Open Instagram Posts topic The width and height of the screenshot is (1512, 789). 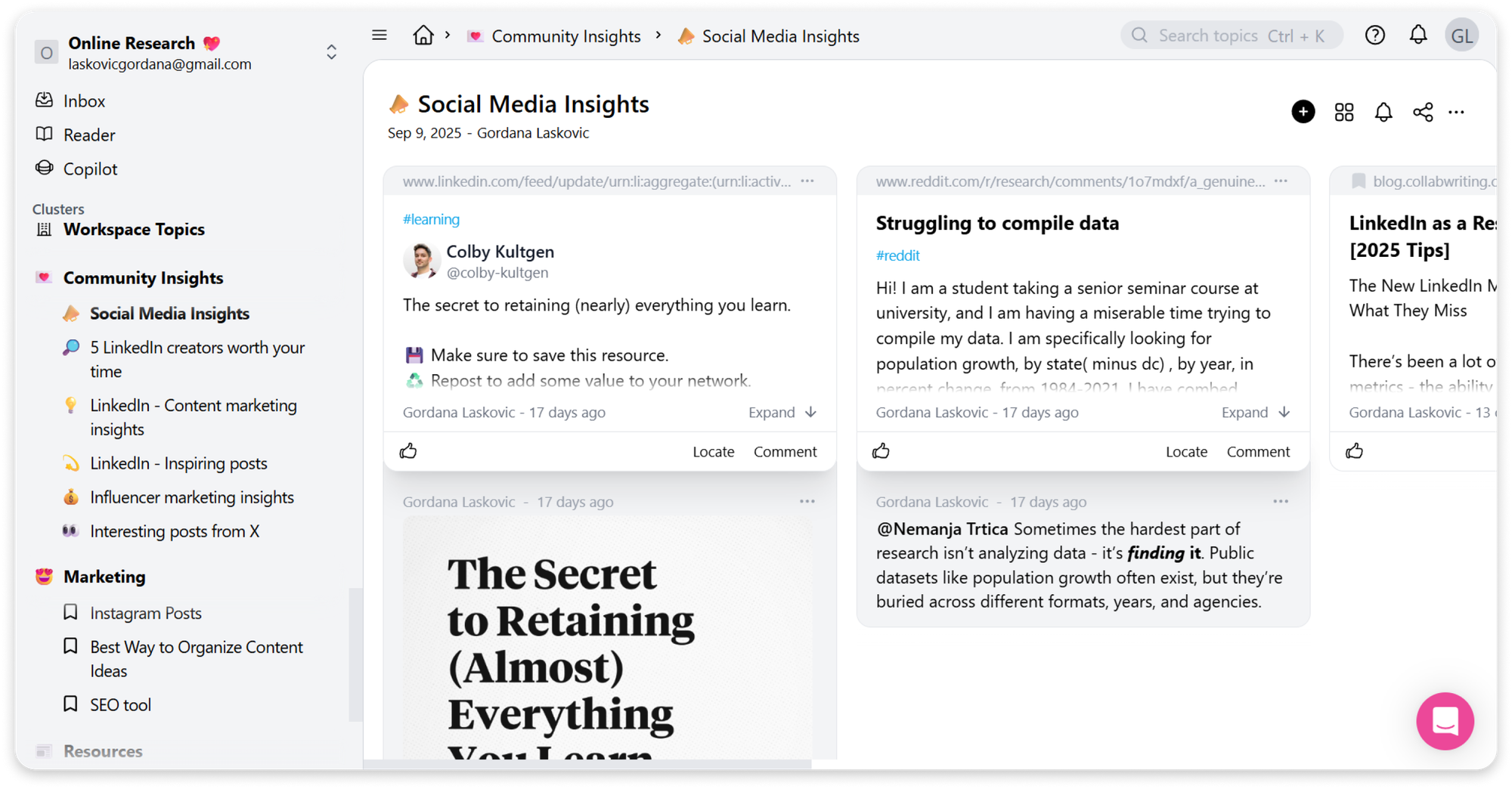pyautogui.click(x=146, y=613)
